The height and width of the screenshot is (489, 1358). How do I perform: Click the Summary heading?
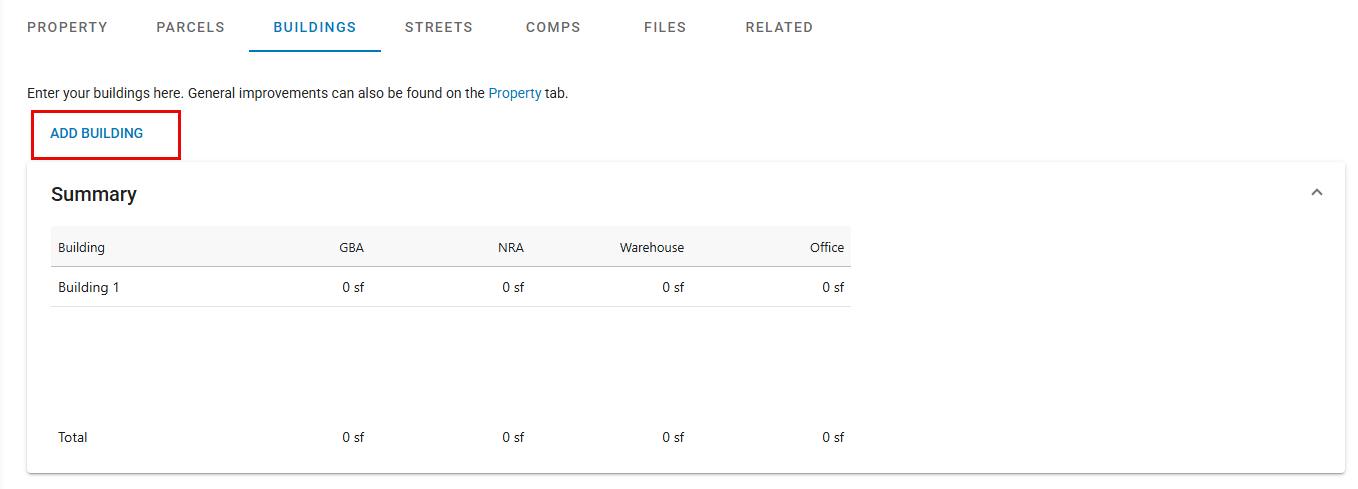tap(94, 194)
